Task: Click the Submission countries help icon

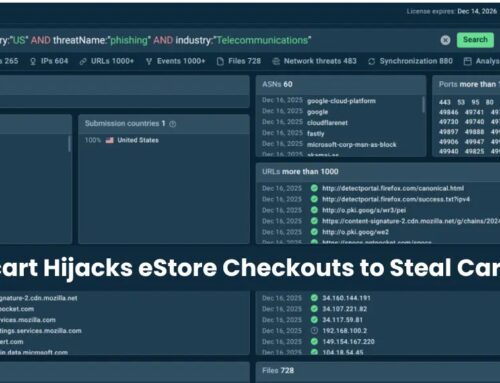Action: click(173, 124)
